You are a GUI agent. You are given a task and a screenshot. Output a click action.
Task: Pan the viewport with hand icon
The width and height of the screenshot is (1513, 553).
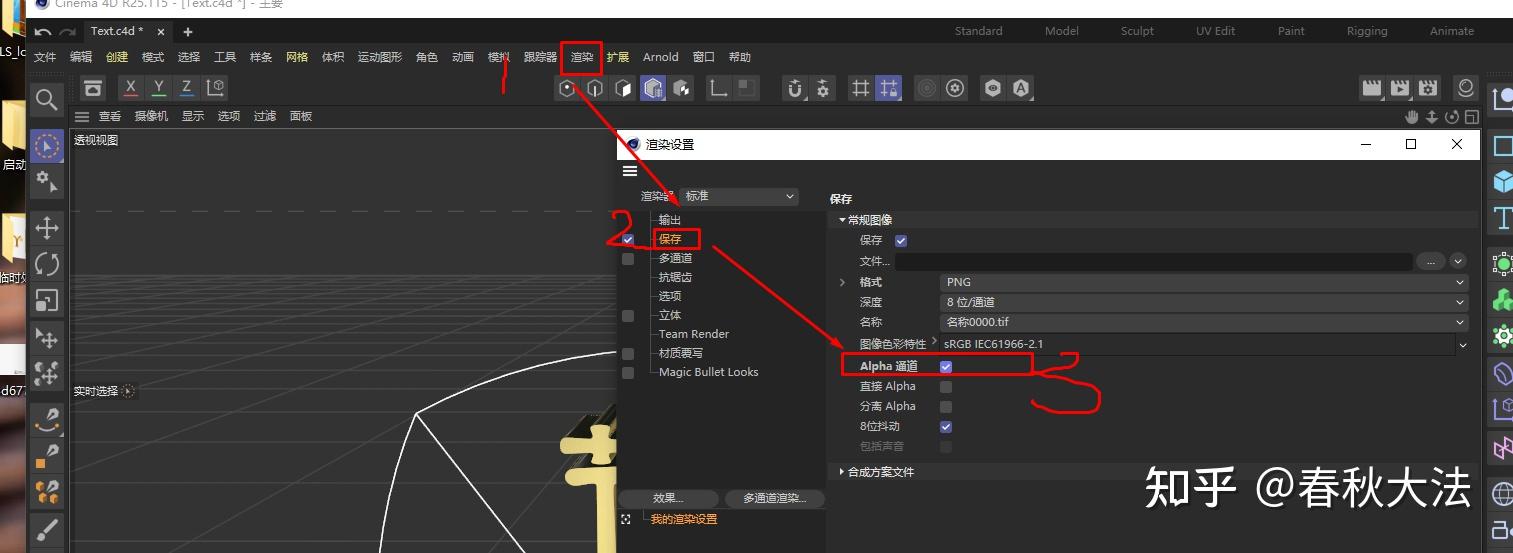click(x=1413, y=117)
